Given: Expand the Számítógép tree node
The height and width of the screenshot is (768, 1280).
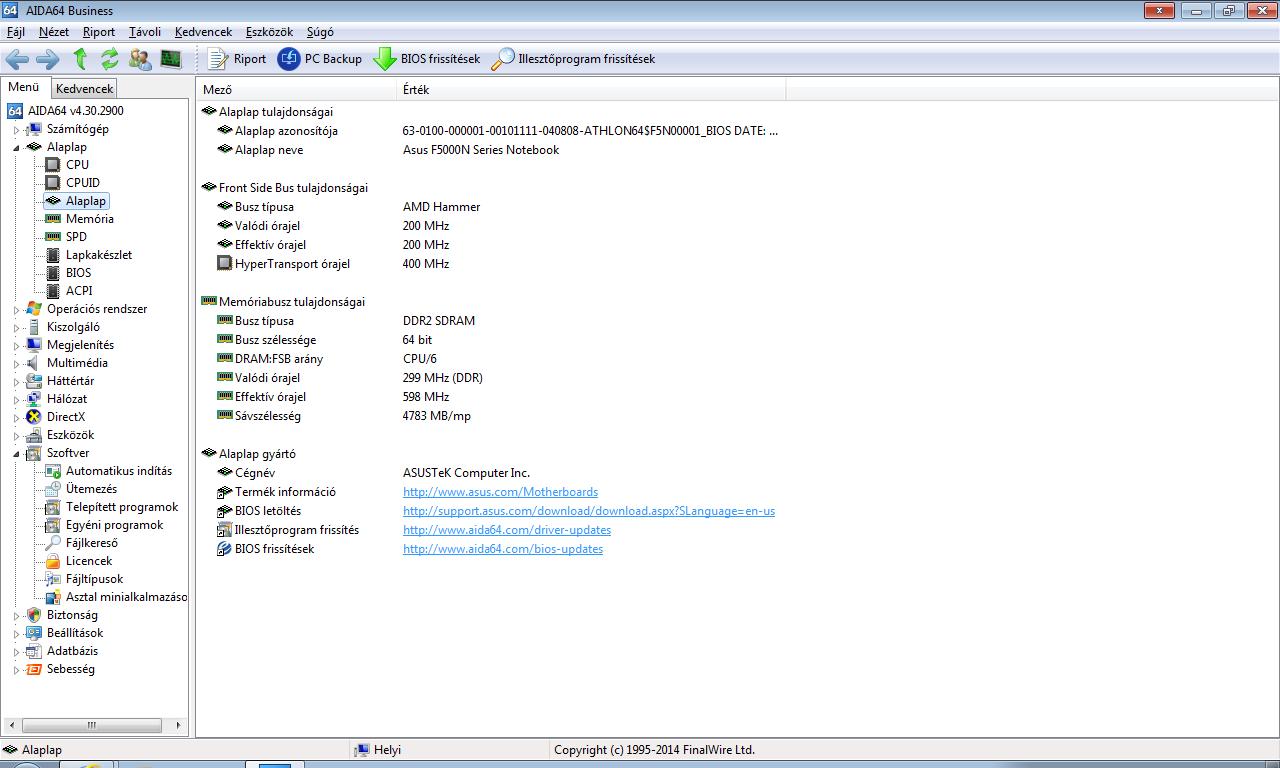Looking at the screenshot, I should 16,129.
